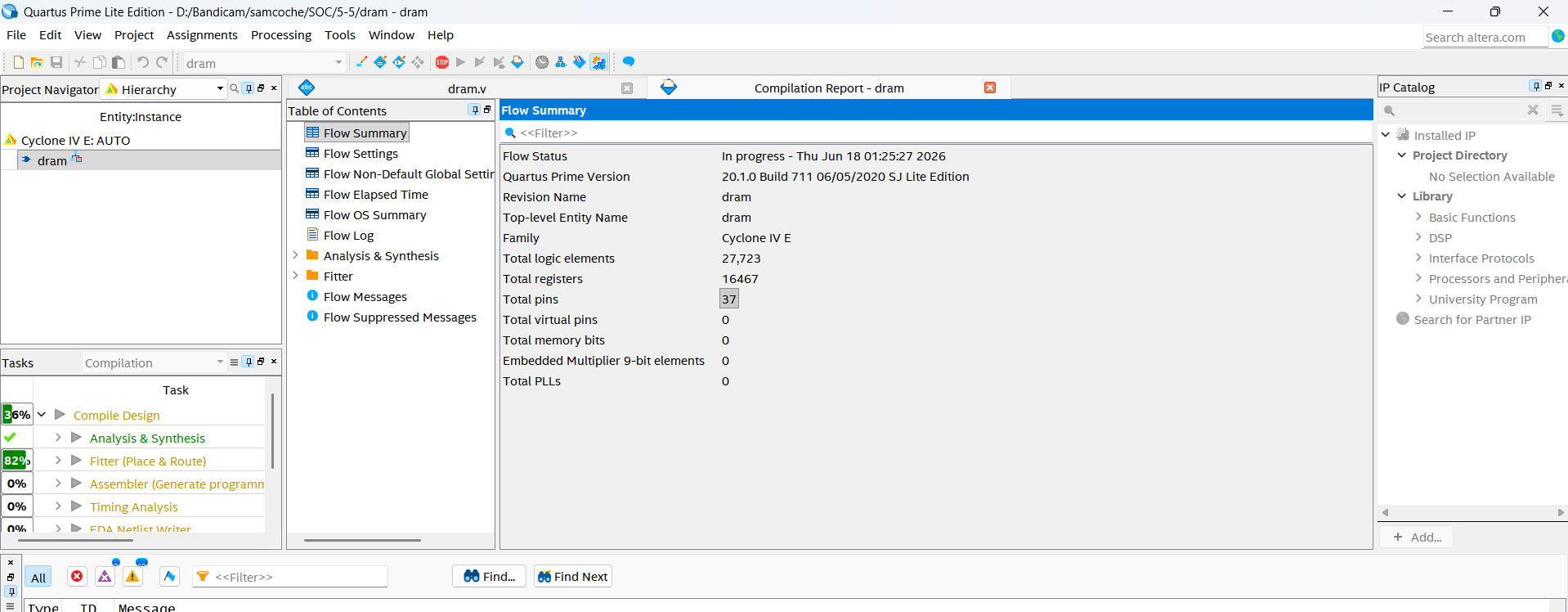Screen dimensions: 1568x612
Task: Click the Tasks panel vertical scrollbar
Action: pyautogui.click(x=271, y=432)
